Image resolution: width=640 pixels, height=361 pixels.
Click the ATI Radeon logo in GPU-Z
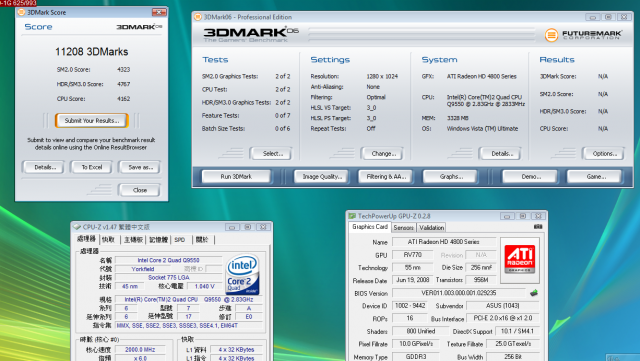coord(520,260)
